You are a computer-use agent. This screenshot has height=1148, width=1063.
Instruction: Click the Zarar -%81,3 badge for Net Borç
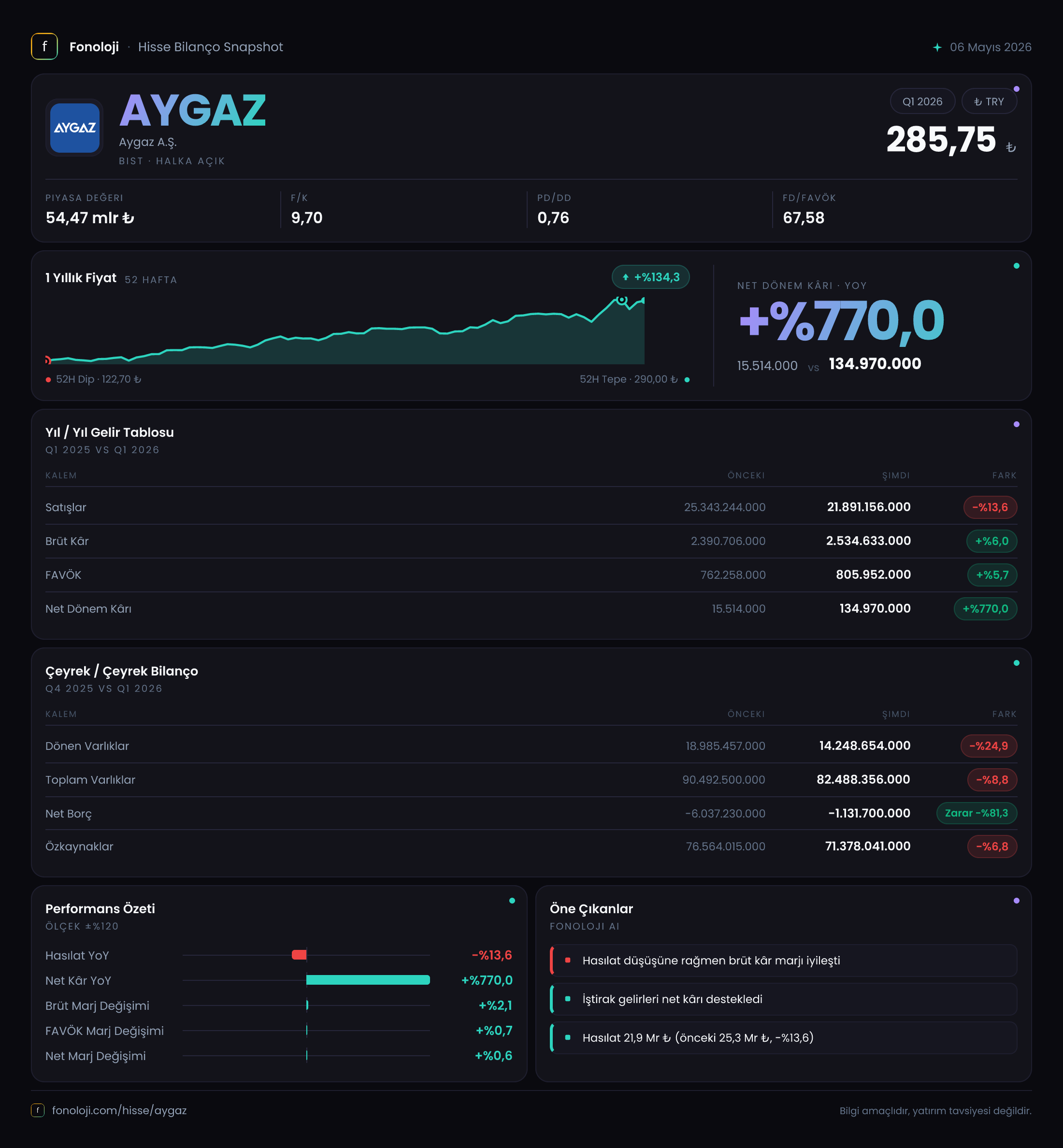point(976,813)
